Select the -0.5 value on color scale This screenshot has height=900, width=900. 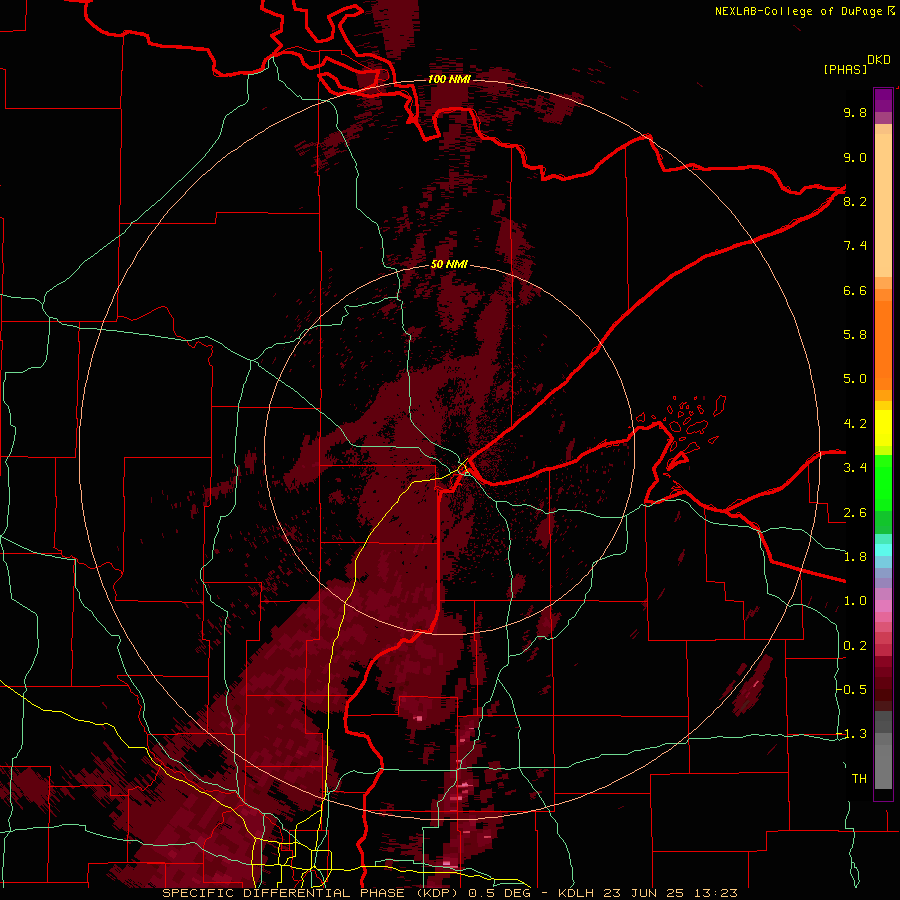click(x=852, y=690)
